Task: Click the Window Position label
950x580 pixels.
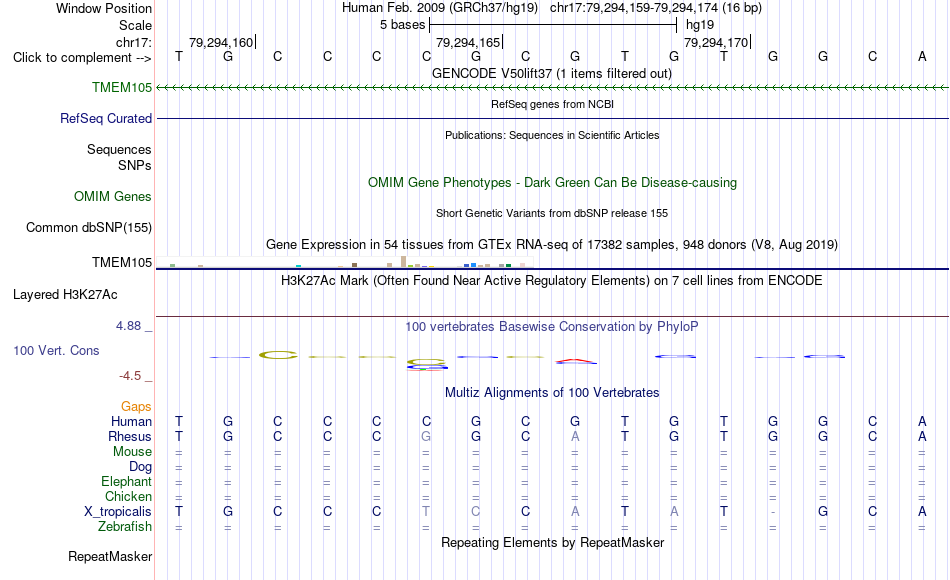Action: pyautogui.click(x=104, y=8)
